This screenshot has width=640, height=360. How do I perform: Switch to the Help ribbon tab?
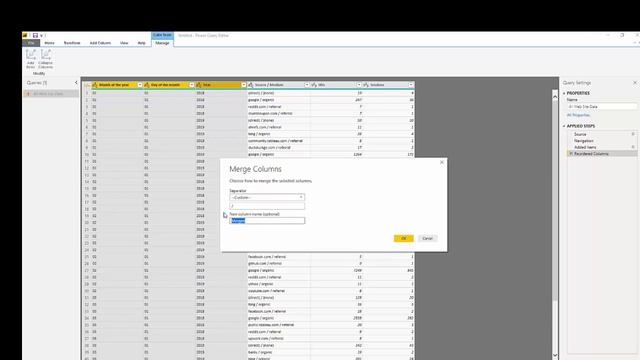point(142,43)
